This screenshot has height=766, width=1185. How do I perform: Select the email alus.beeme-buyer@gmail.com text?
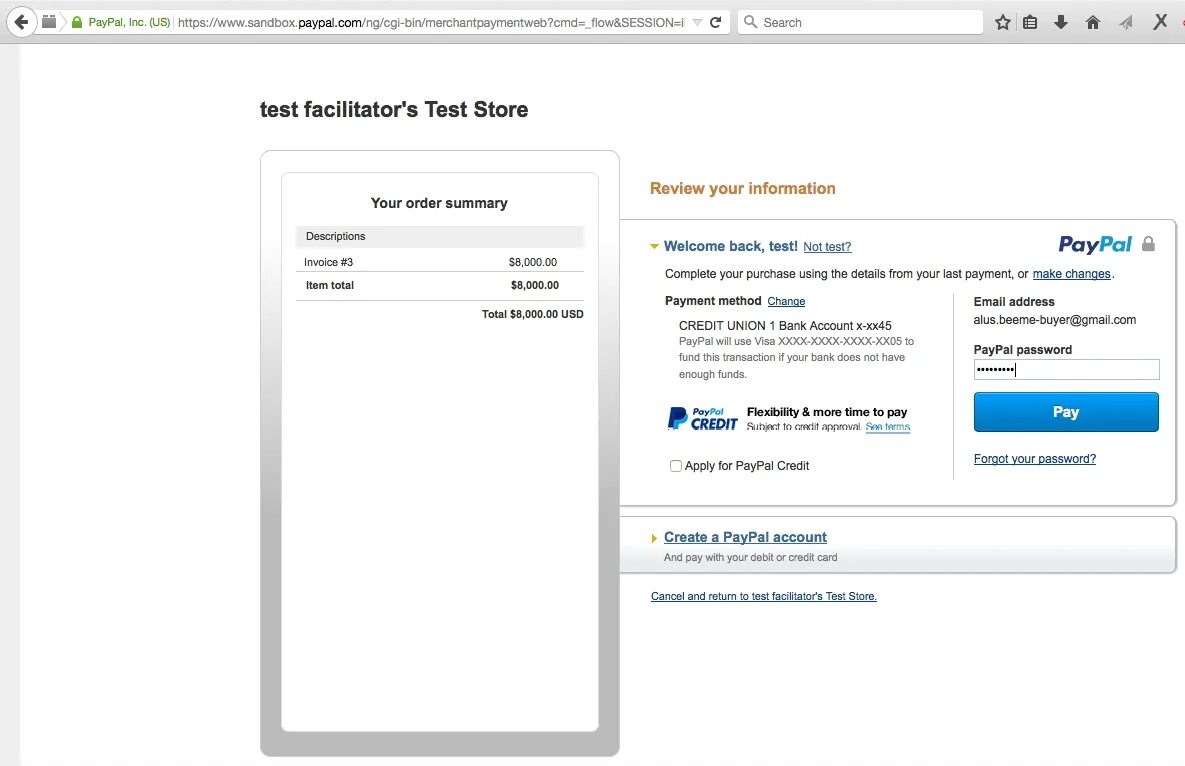pyautogui.click(x=1054, y=320)
